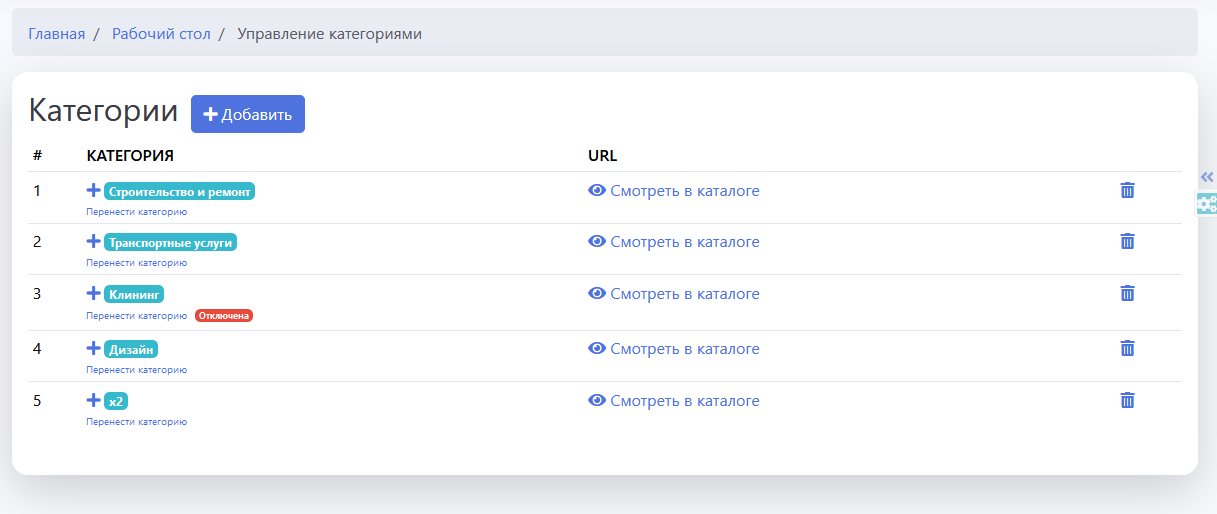Click the red Отключена badge
This screenshot has height=514, width=1217.
224,316
